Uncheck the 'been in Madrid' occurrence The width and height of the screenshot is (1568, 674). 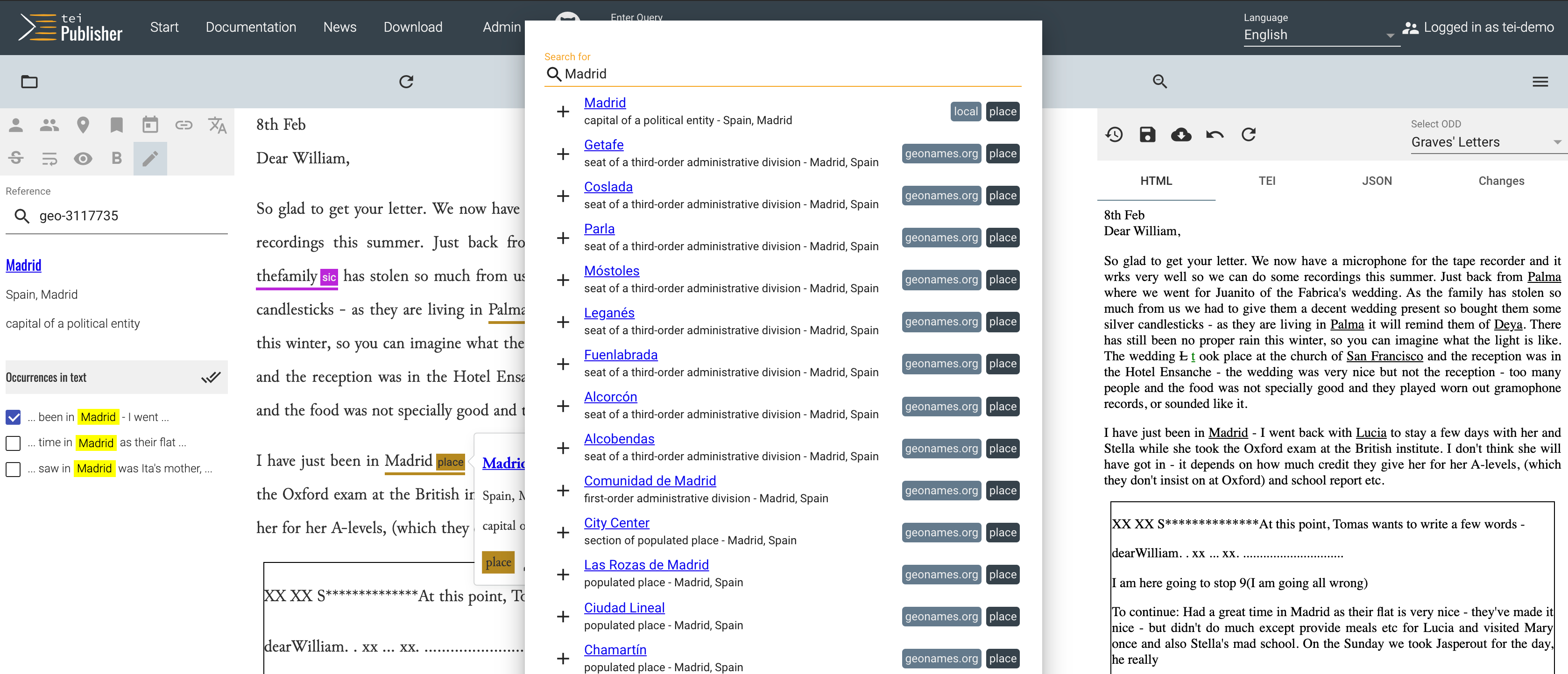click(x=14, y=417)
